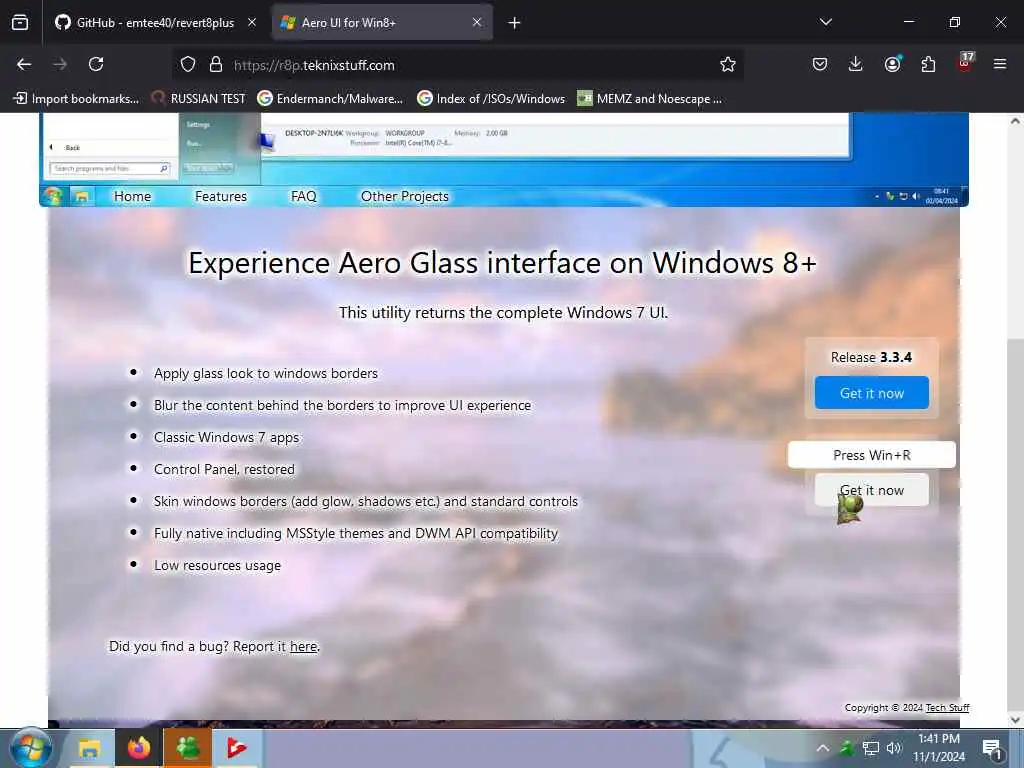Open the Tech Stuff copyright link
The image size is (1024, 768).
click(948, 707)
